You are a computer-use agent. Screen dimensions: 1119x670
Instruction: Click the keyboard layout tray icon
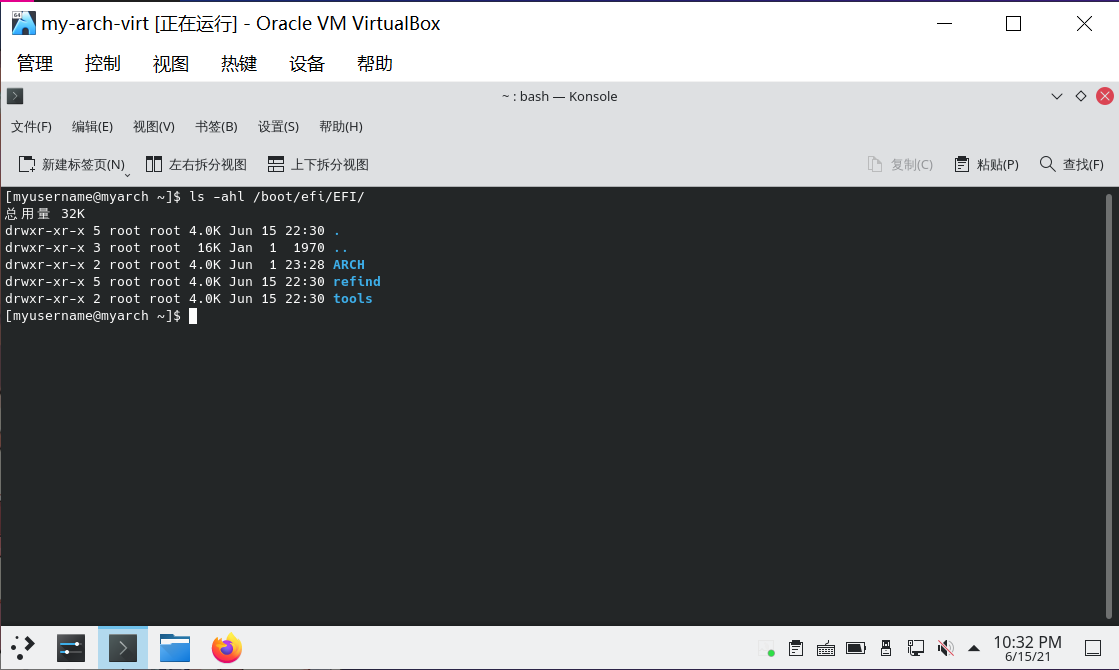[826, 648]
